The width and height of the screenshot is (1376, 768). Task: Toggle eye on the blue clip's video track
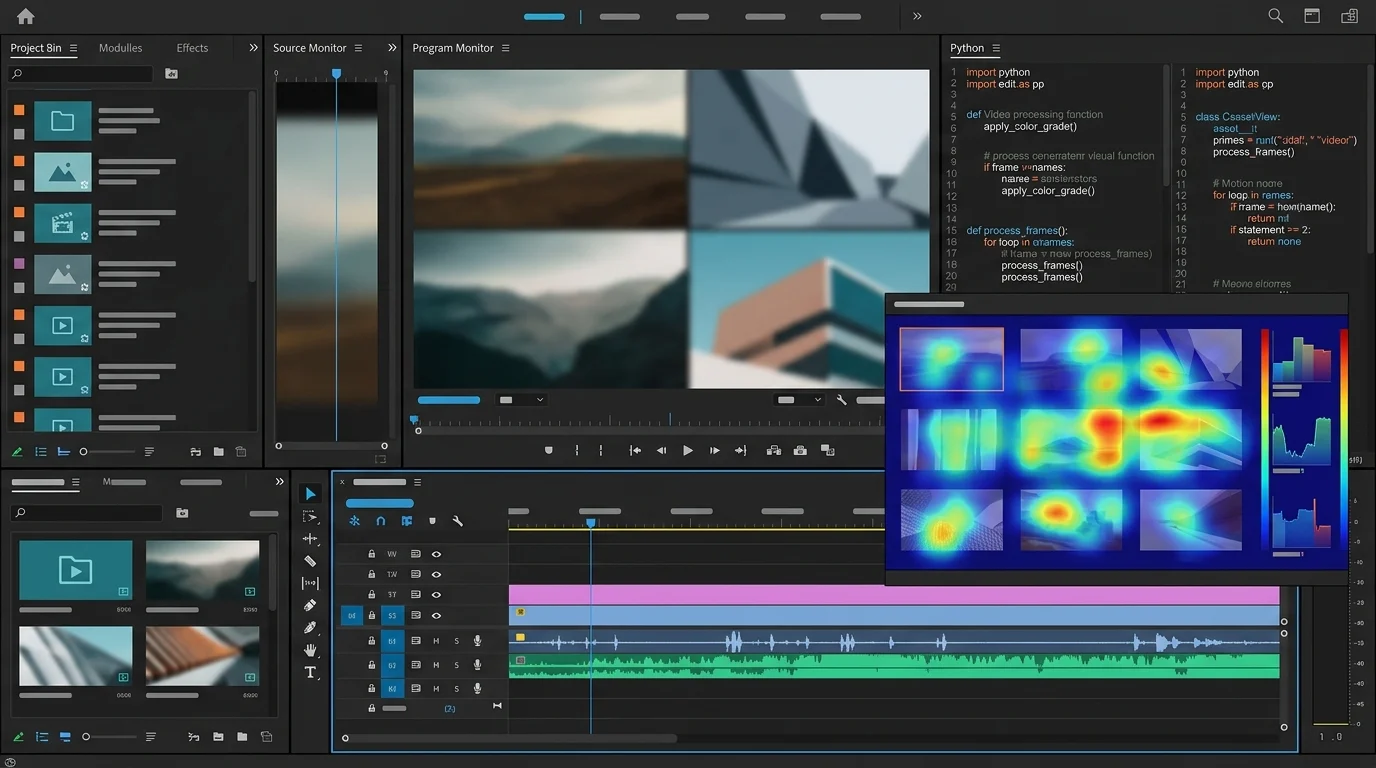tap(436, 616)
